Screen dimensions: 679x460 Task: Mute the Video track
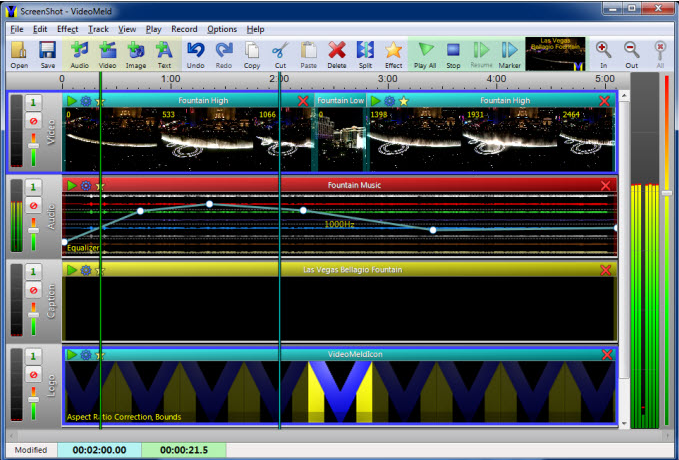click(32, 122)
